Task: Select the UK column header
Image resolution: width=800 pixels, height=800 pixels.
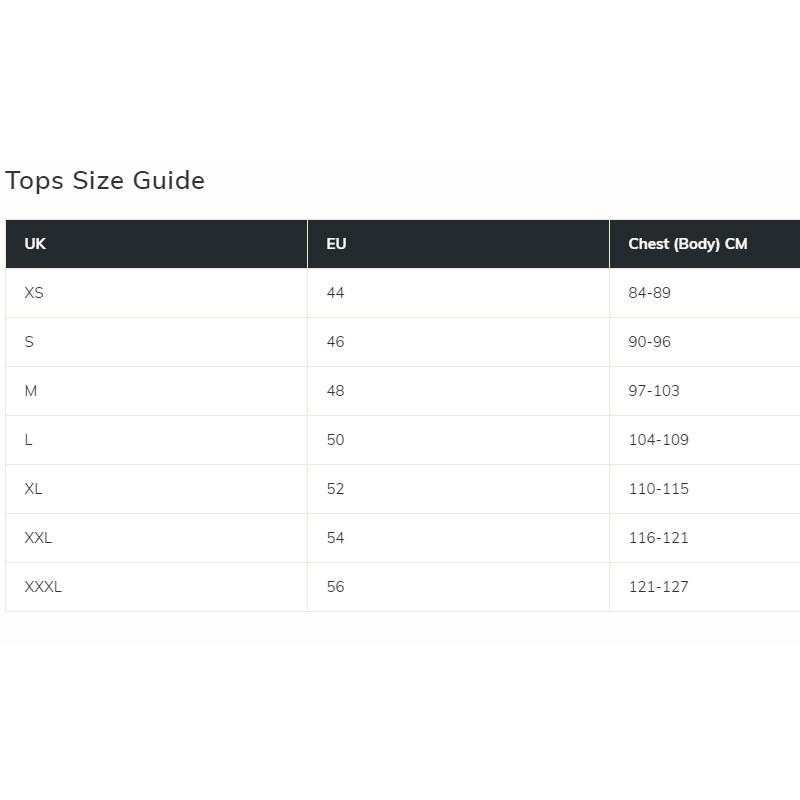Action: click(x=156, y=244)
